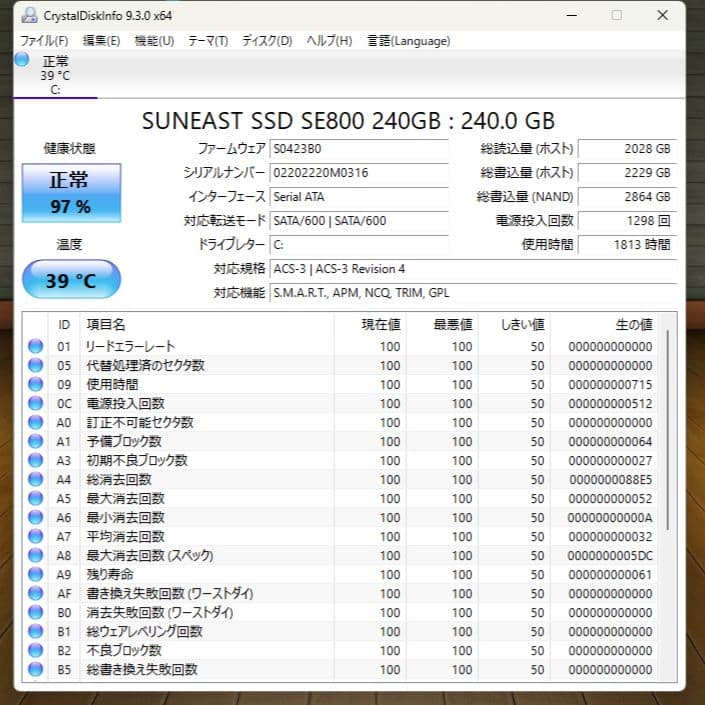Click the 正常 97 % health status button
Viewport: 705px width, 705px height.
[71, 193]
